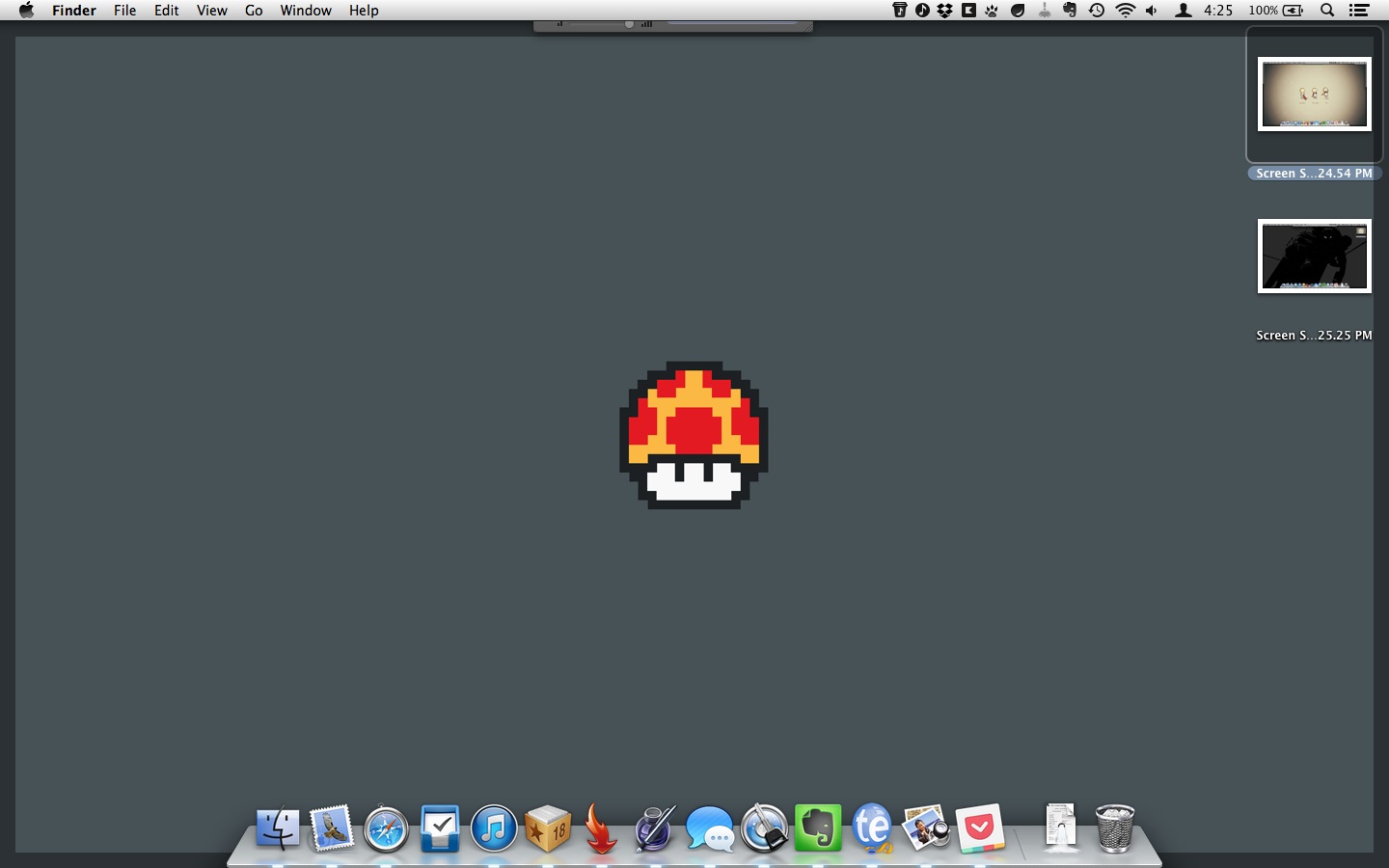Open the View menu
Screen dimensions: 1389x868
pos(211,11)
